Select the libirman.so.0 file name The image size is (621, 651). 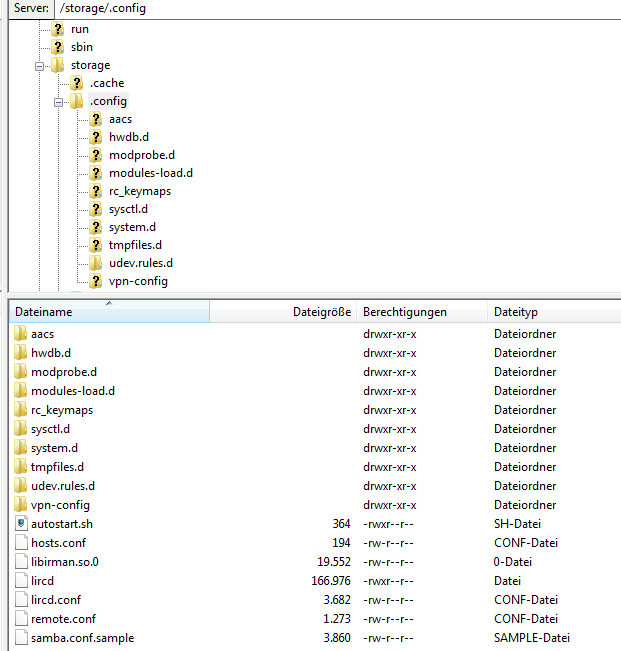click(65, 562)
